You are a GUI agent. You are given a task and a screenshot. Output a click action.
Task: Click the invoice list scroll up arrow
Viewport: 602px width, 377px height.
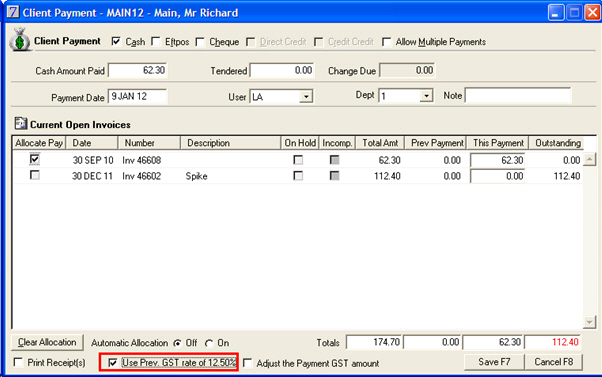pos(589,159)
